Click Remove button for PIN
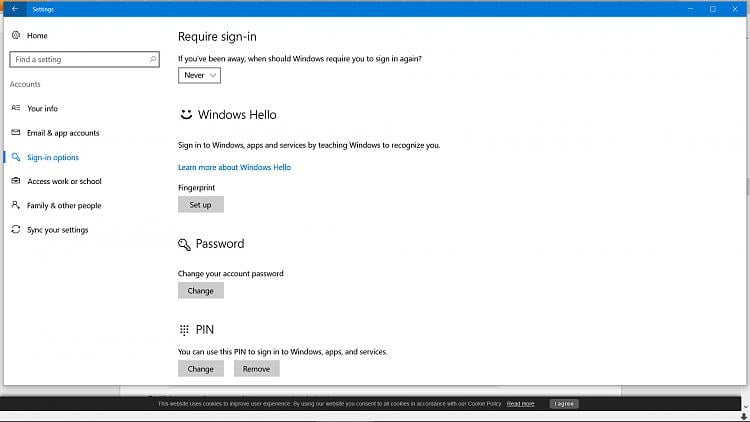The width and height of the screenshot is (750, 422). point(257,369)
